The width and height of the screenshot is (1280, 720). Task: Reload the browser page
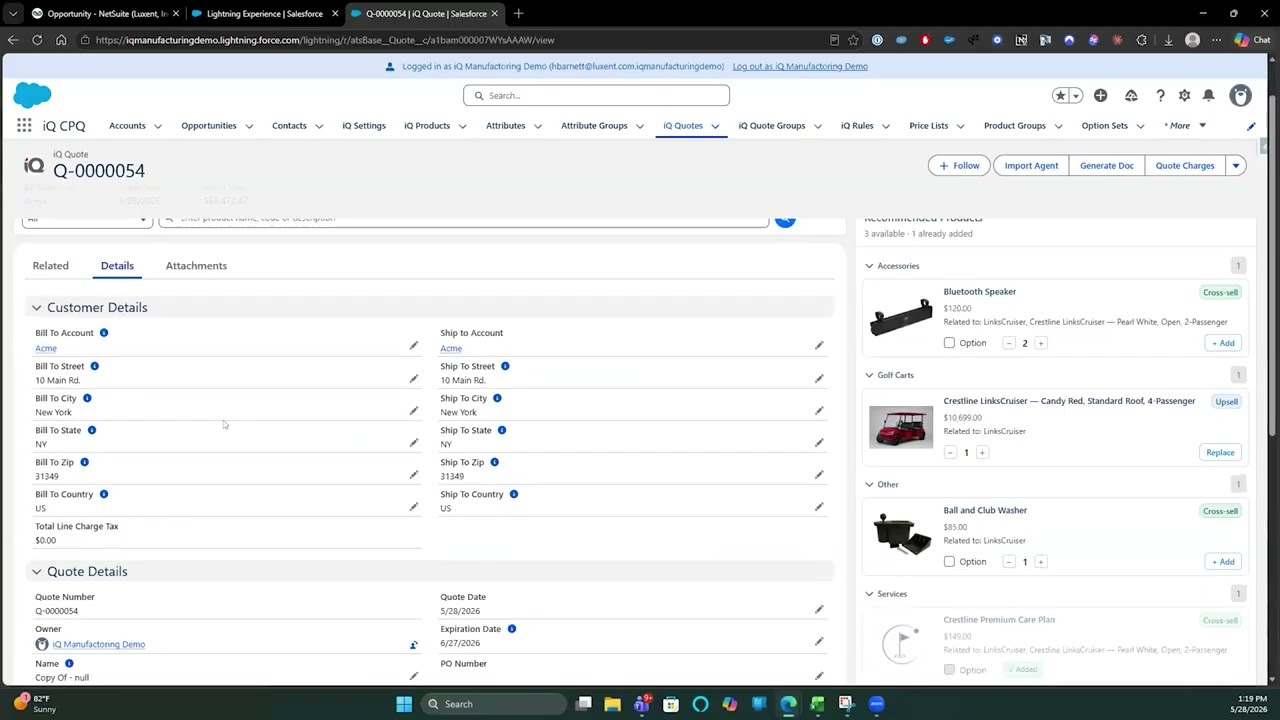coord(37,40)
